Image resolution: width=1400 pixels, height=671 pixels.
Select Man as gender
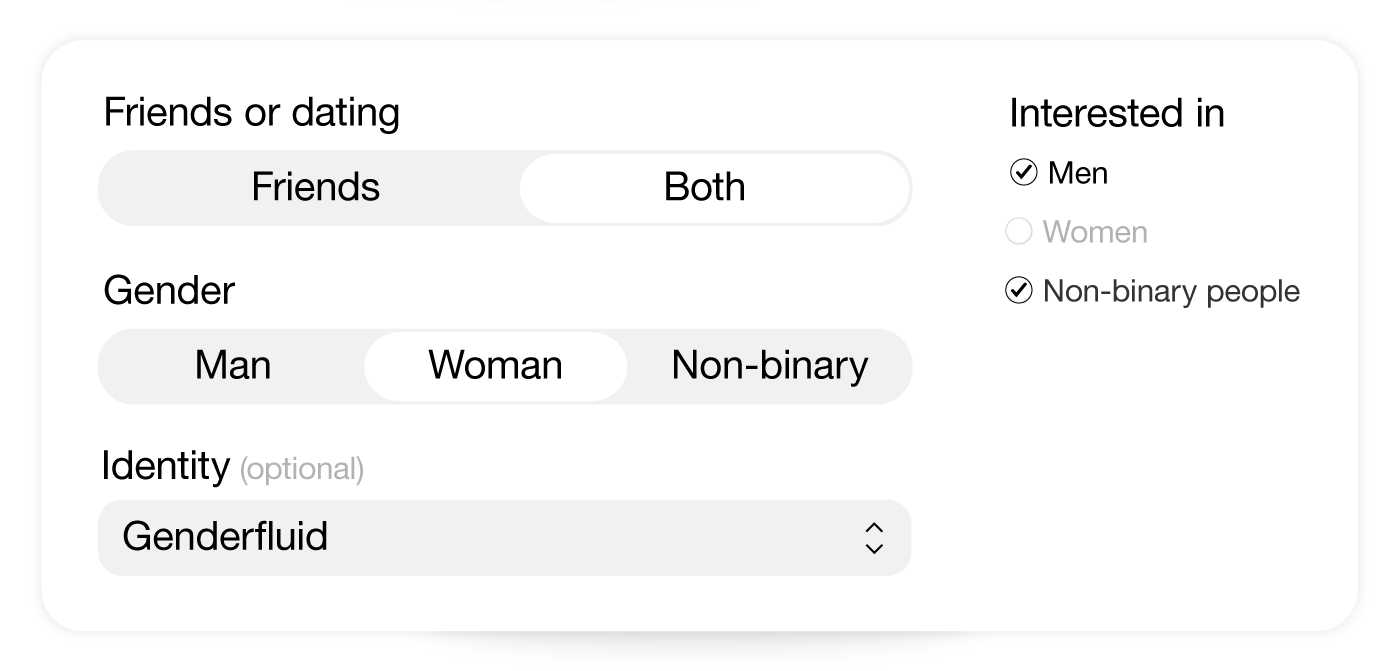point(231,366)
